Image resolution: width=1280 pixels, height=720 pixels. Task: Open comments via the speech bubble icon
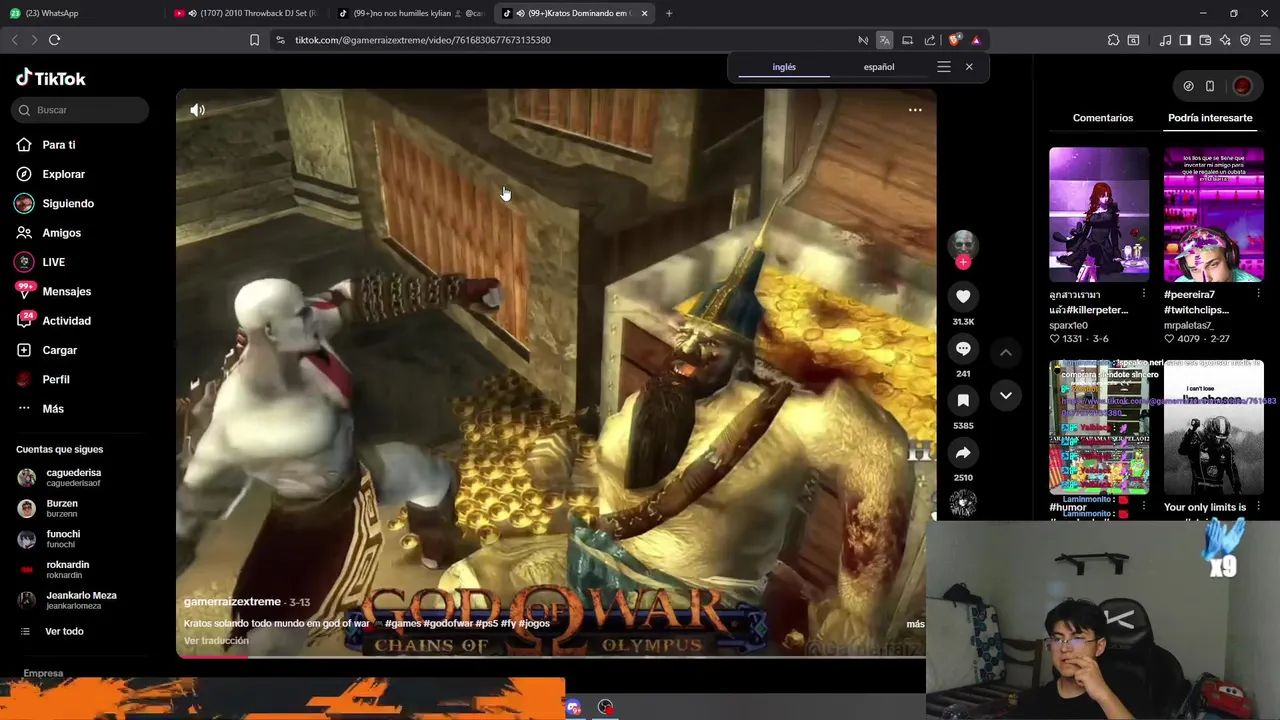point(963,348)
